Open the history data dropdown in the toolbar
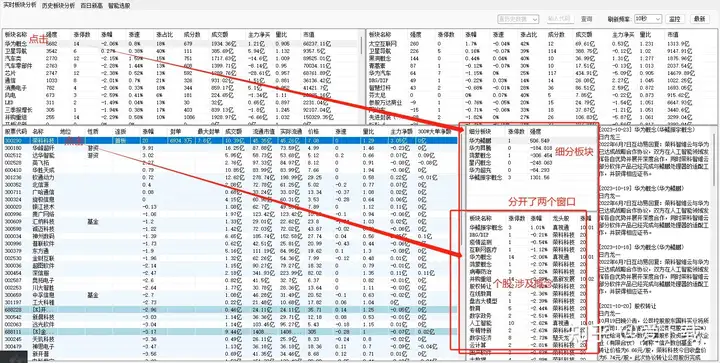The height and width of the screenshot is (363, 720). click(x=518, y=19)
